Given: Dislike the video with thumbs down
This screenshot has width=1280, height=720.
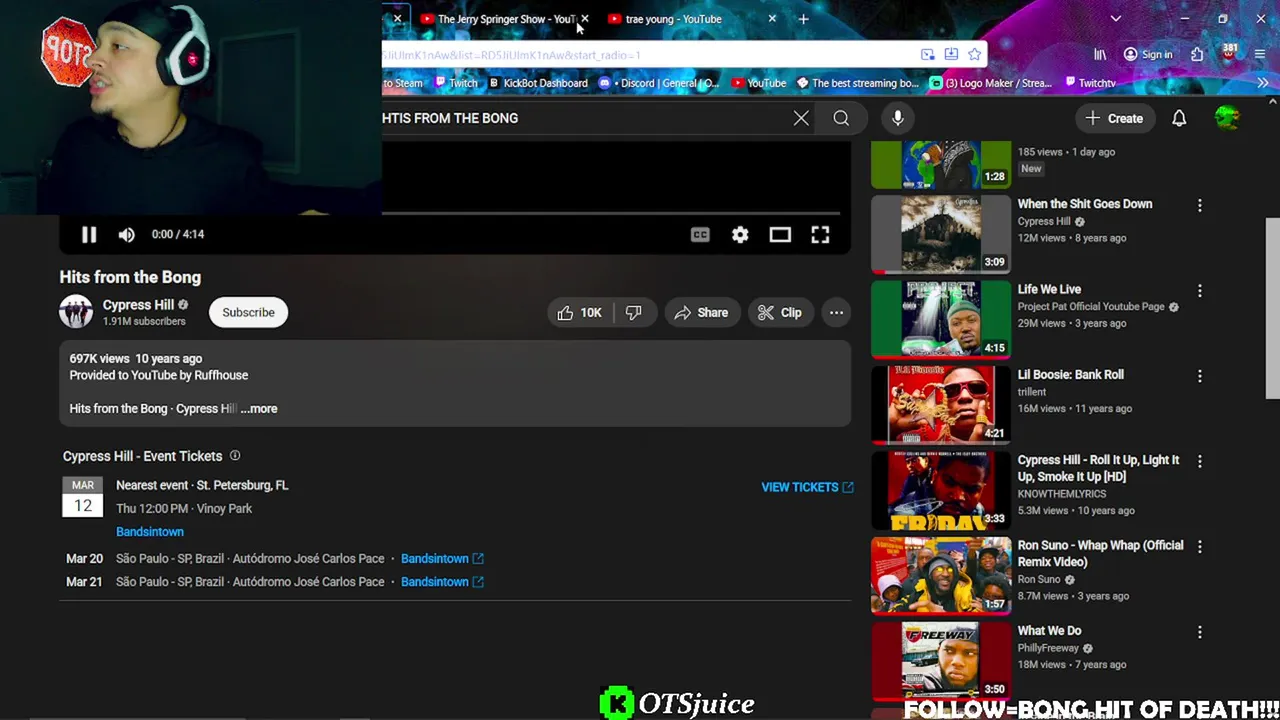Looking at the screenshot, I should pyautogui.click(x=633, y=313).
